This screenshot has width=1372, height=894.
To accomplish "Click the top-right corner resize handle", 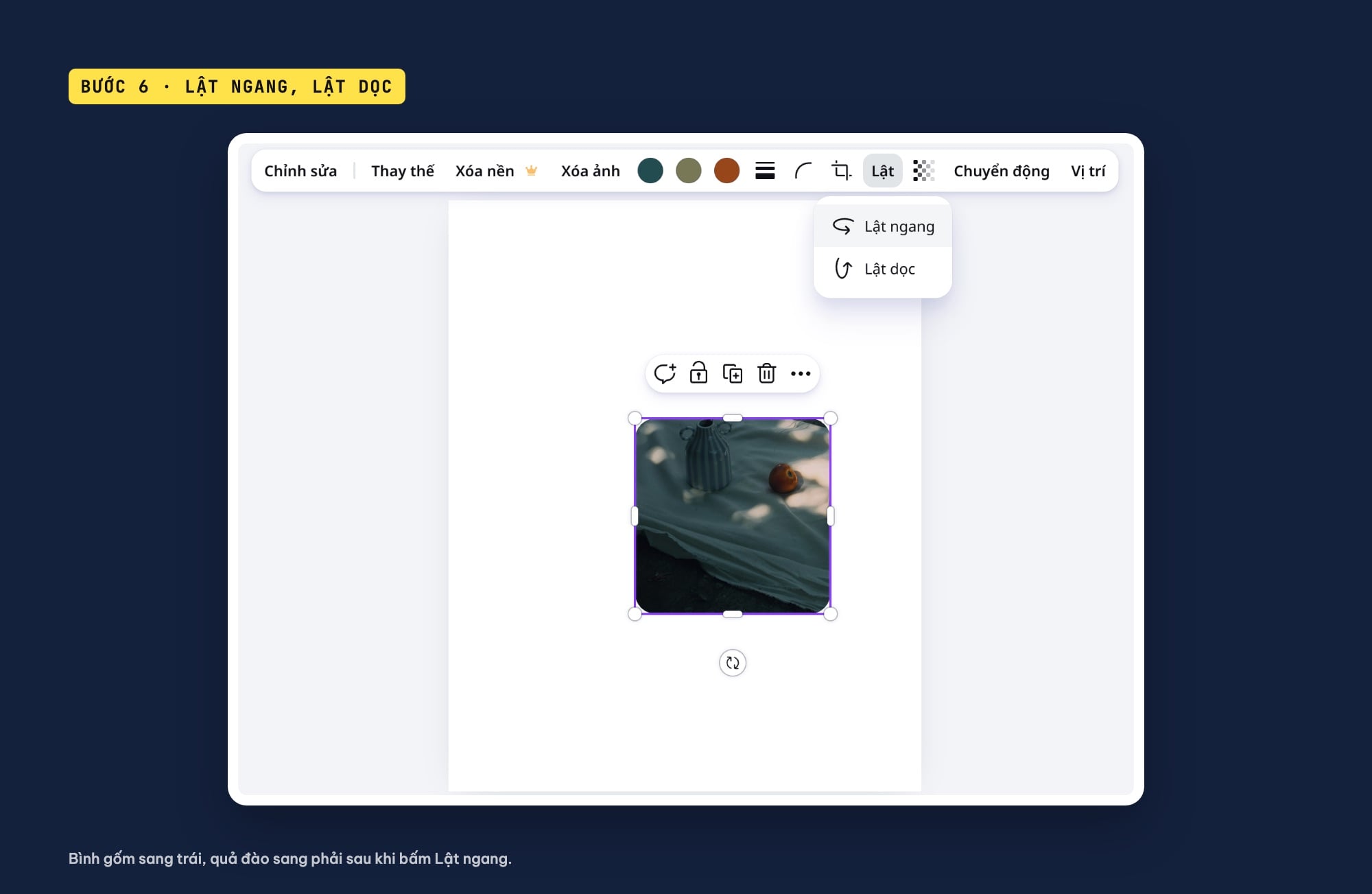I will click(830, 418).
